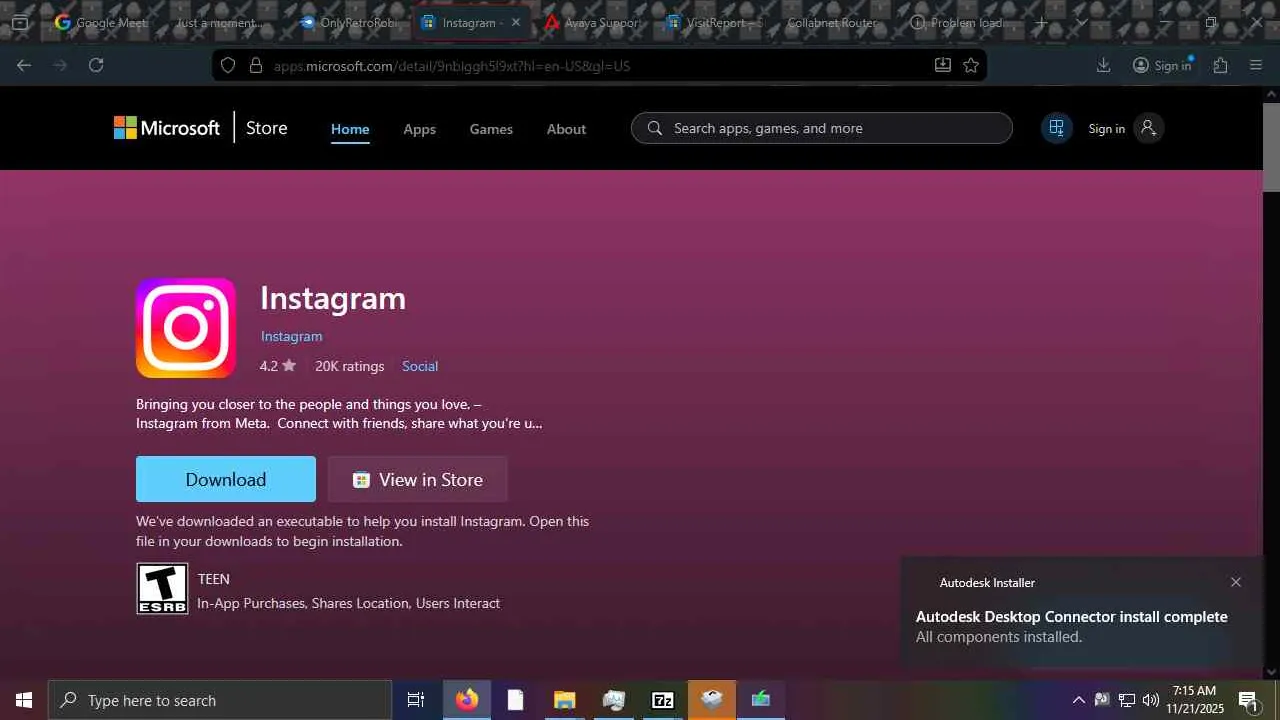Click the Instagram app logo

(x=186, y=328)
